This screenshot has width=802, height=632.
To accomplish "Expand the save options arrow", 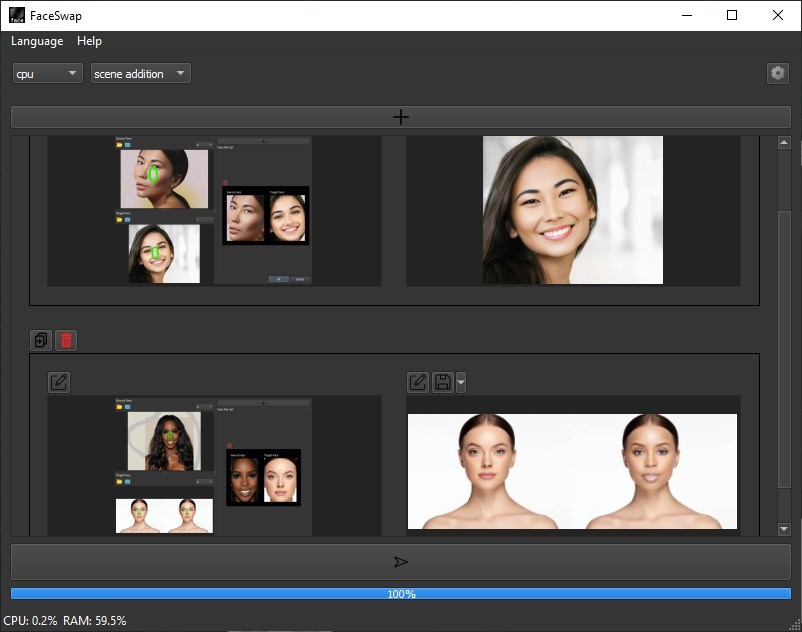I will [461, 382].
